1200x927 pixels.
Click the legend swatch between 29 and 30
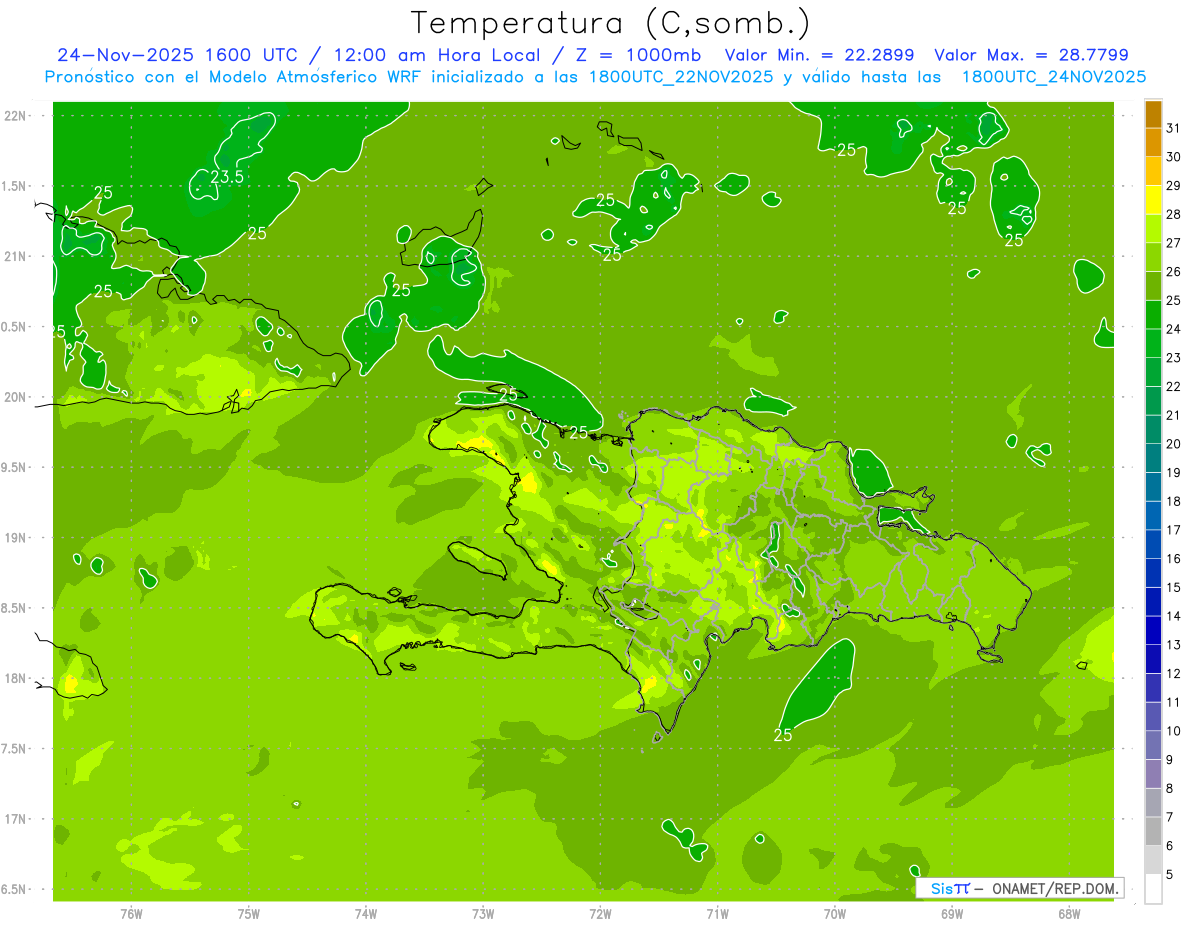[1153, 171]
